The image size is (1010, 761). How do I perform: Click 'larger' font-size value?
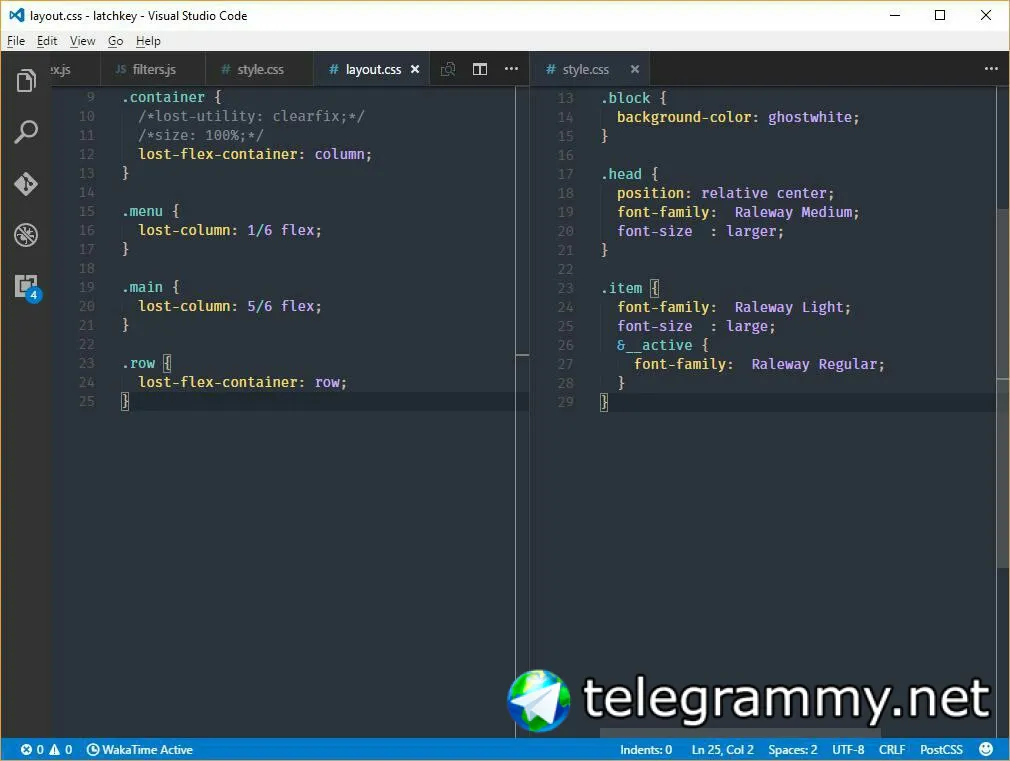[x=751, y=231]
